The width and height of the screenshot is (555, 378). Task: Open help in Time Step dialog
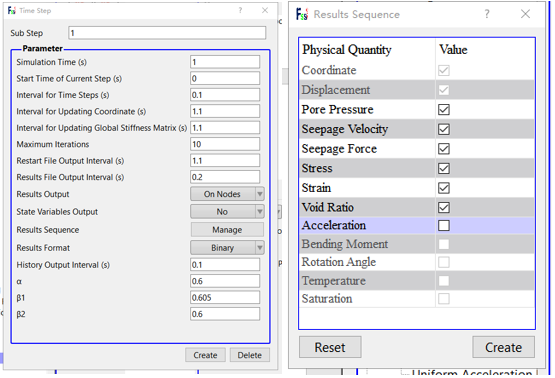point(240,10)
